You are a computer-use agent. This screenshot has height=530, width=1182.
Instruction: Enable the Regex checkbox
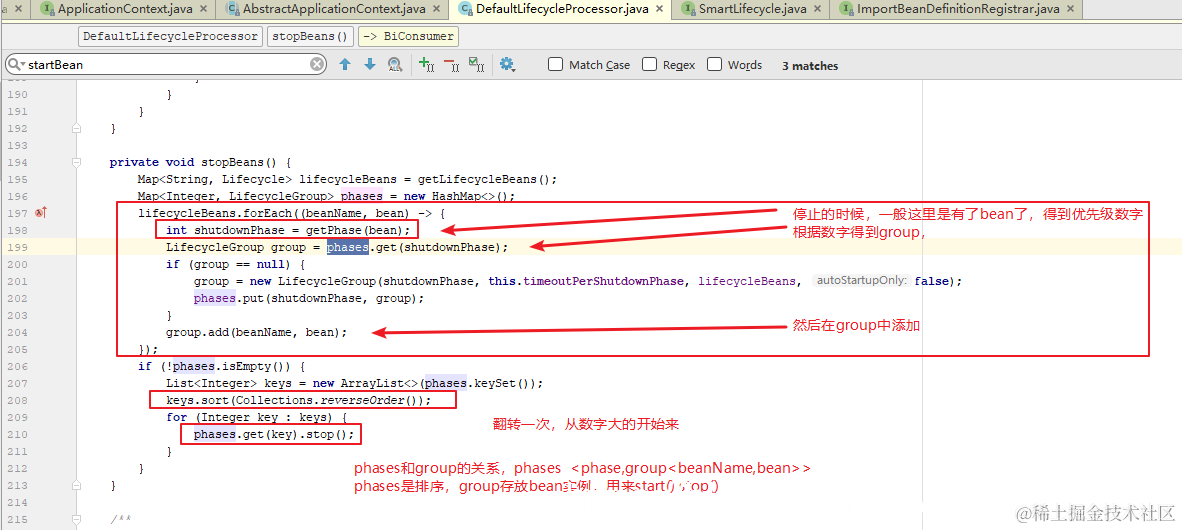pos(650,65)
